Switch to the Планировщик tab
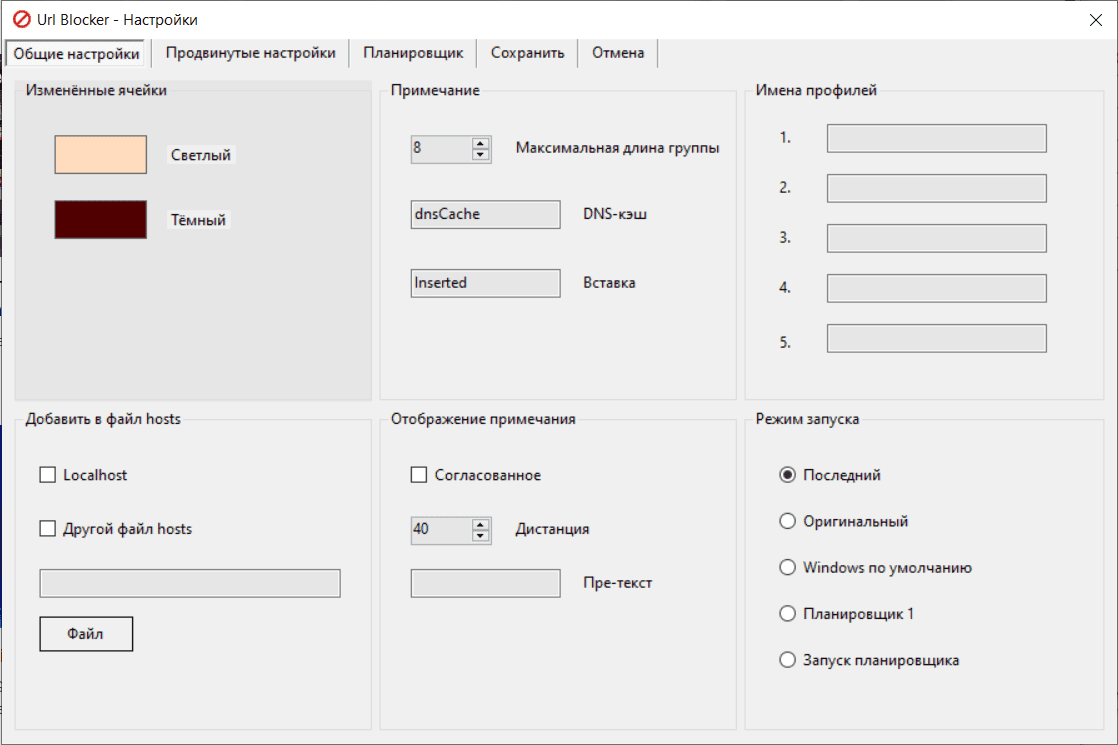 (x=413, y=53)
